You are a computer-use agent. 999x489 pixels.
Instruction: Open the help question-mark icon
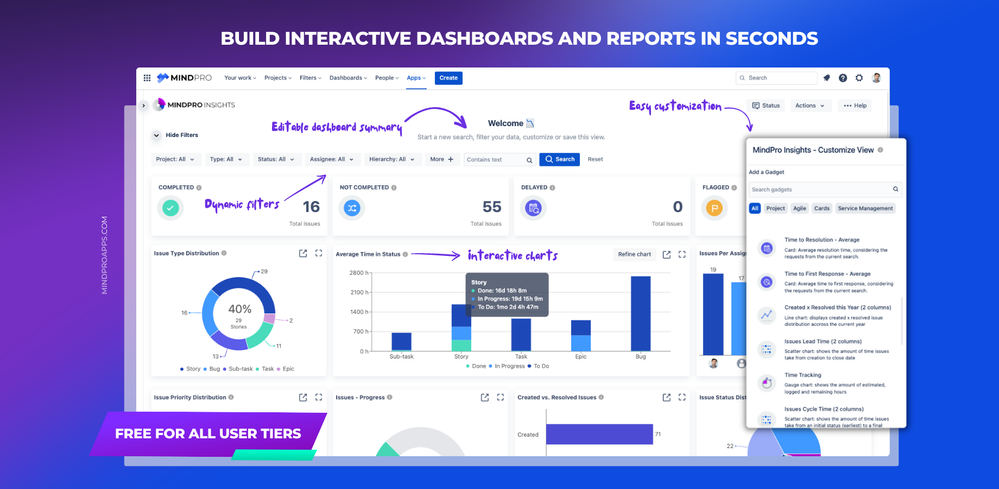coord(843,78)
